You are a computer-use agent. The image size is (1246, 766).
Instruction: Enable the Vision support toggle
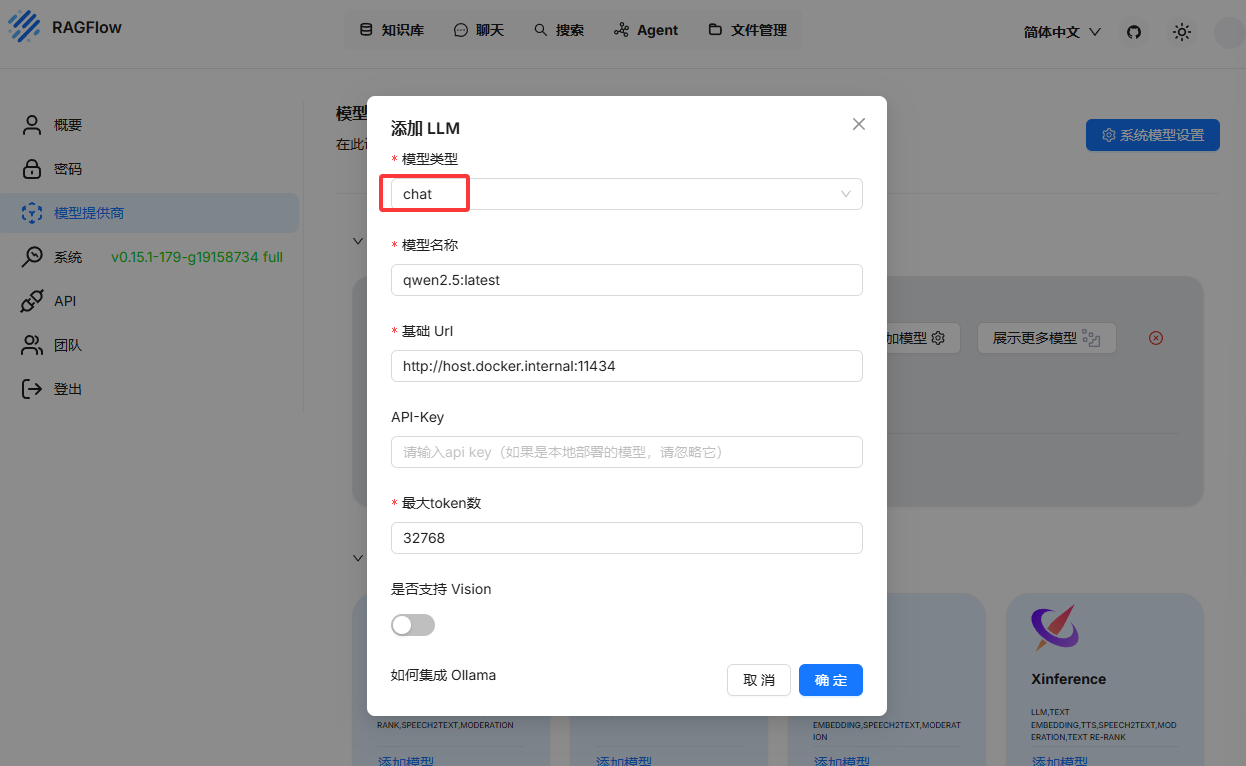coord(413,625)
